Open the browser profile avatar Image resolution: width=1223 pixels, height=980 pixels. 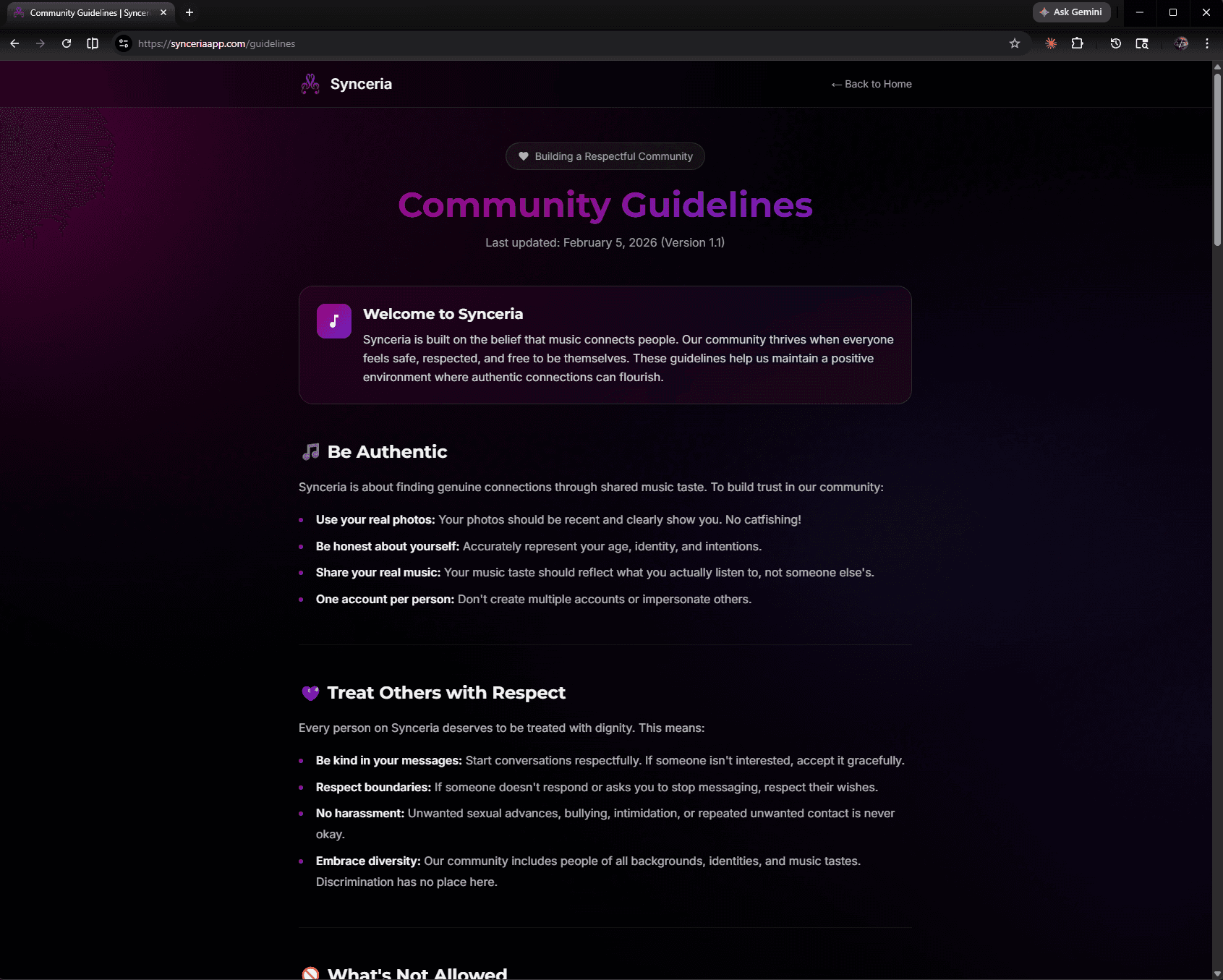pyautogui.click(x=1181, y=43)
